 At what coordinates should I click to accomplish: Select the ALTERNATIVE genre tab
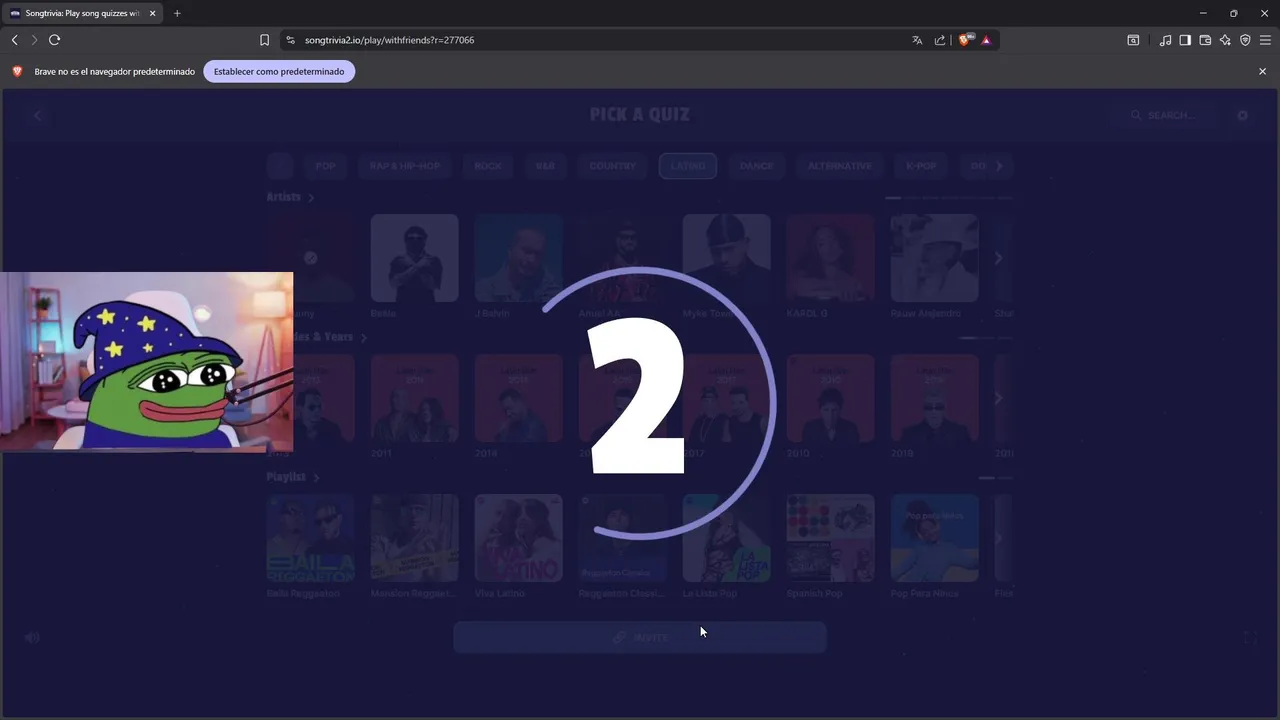pyautogui.click(x=840, y=166)
